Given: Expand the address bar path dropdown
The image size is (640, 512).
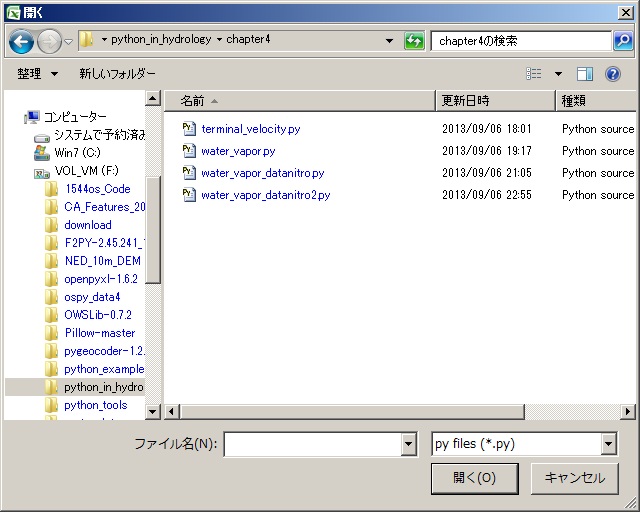Looking at the screenshot, I should point(390,41).
